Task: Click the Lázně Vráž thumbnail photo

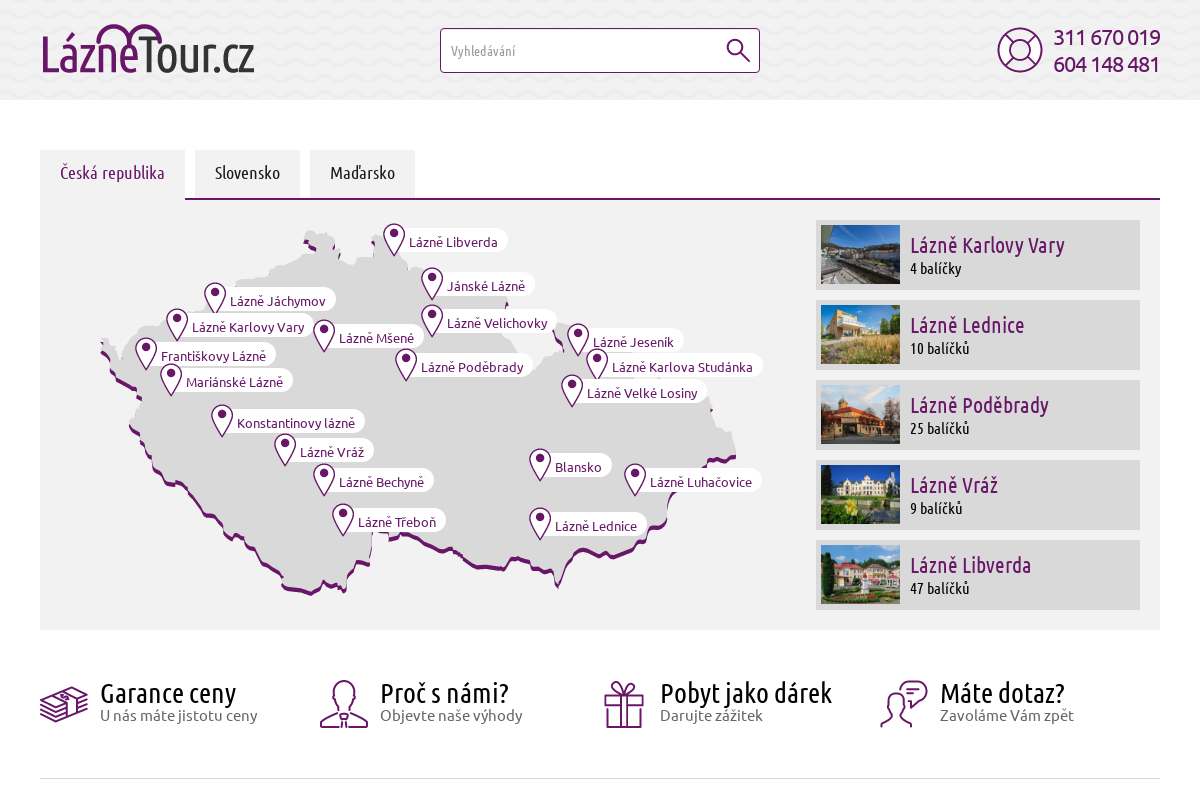Action: coord(860,494)
